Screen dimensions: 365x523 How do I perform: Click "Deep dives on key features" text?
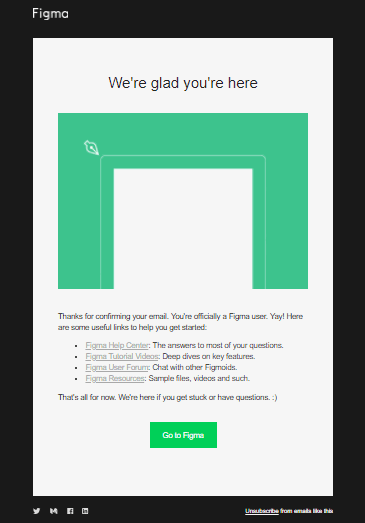point(209,356)
